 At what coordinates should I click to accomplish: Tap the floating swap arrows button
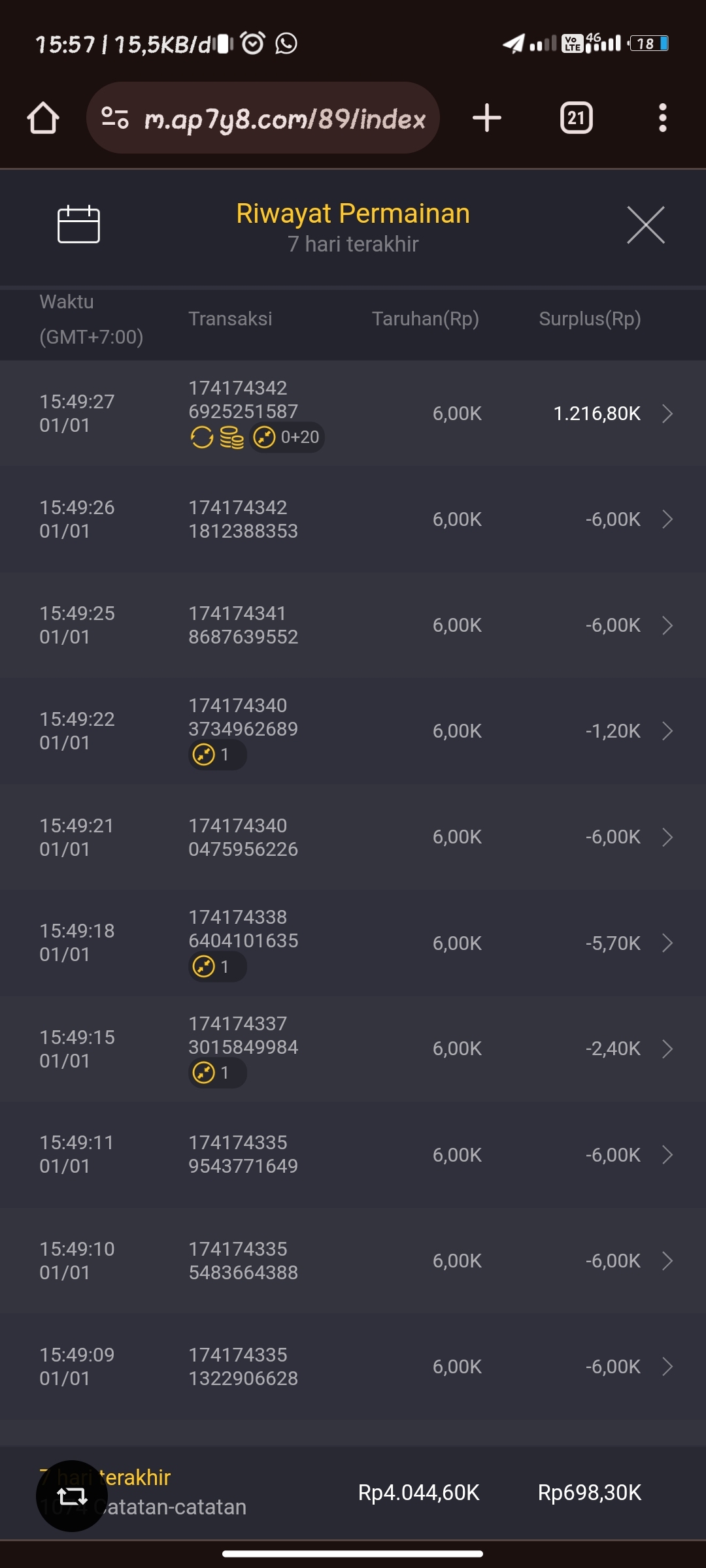[x=72, y=1495]
